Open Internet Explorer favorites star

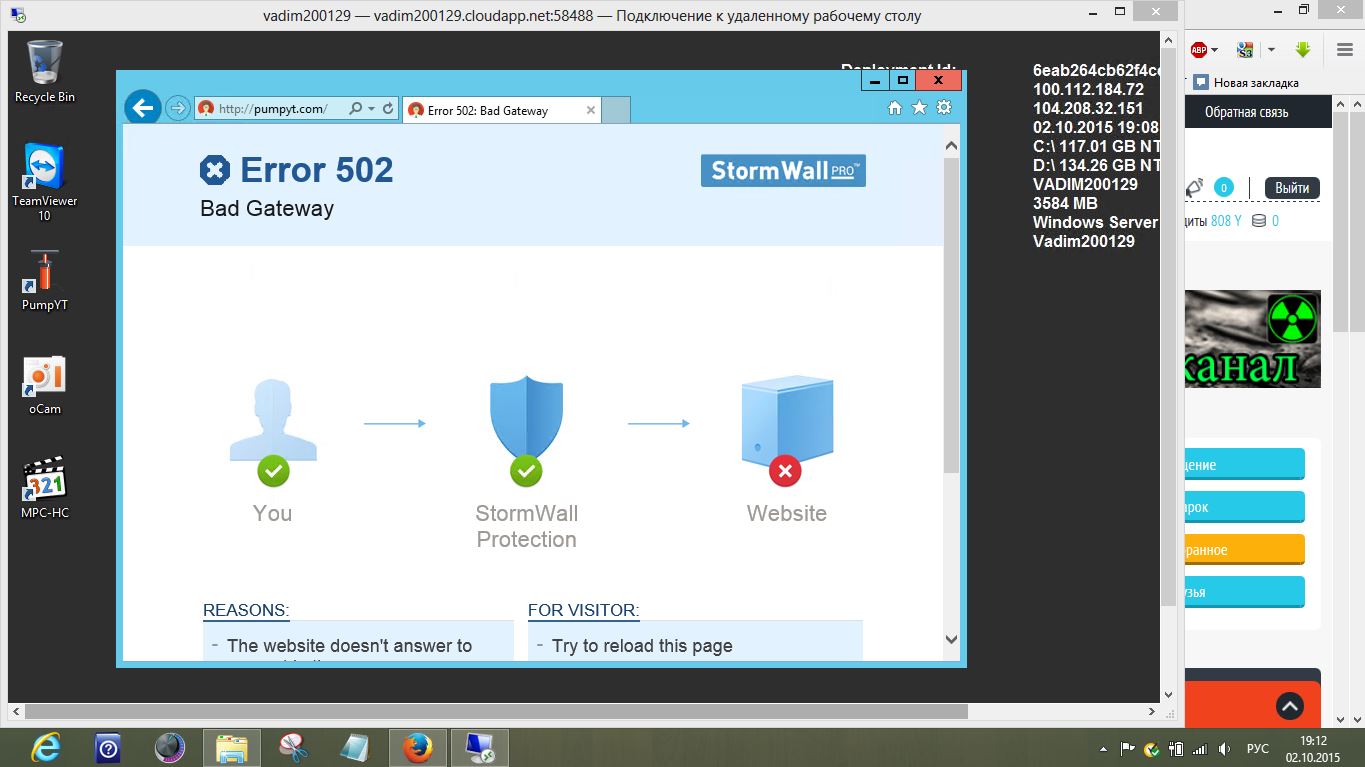[x=919, y=108]
